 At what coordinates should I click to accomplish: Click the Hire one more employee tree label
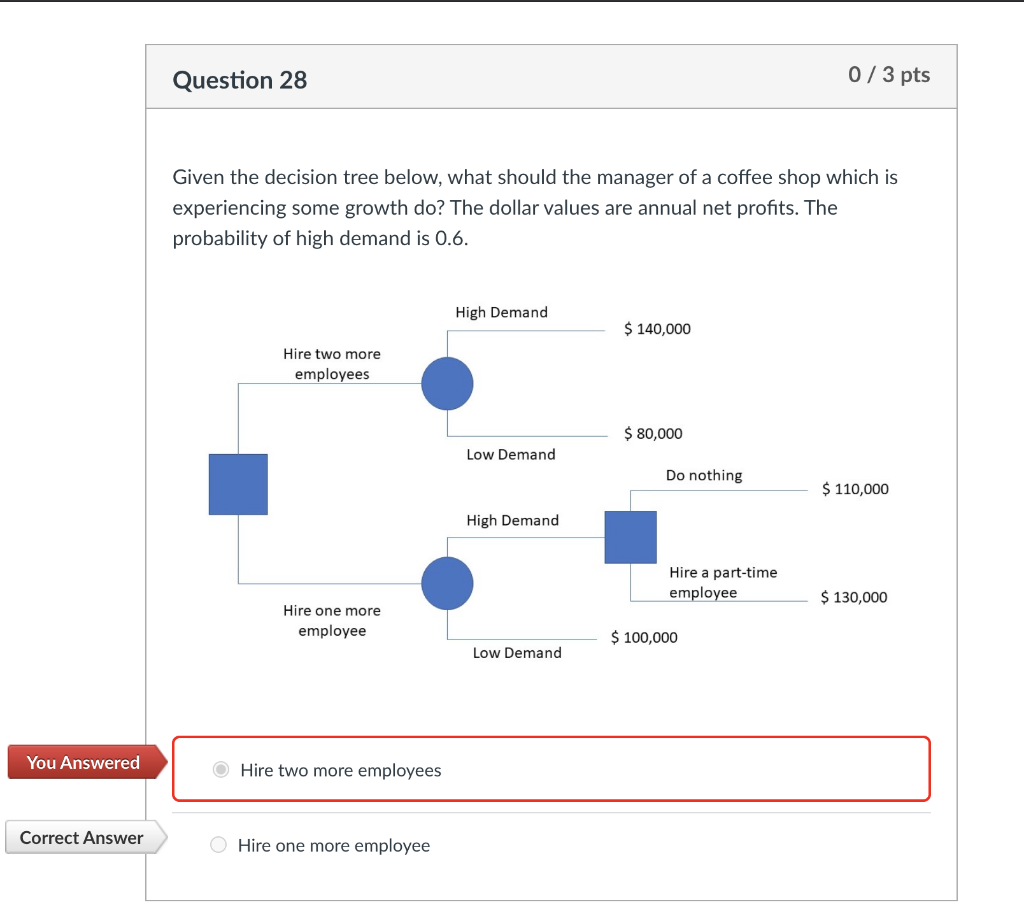332,620
